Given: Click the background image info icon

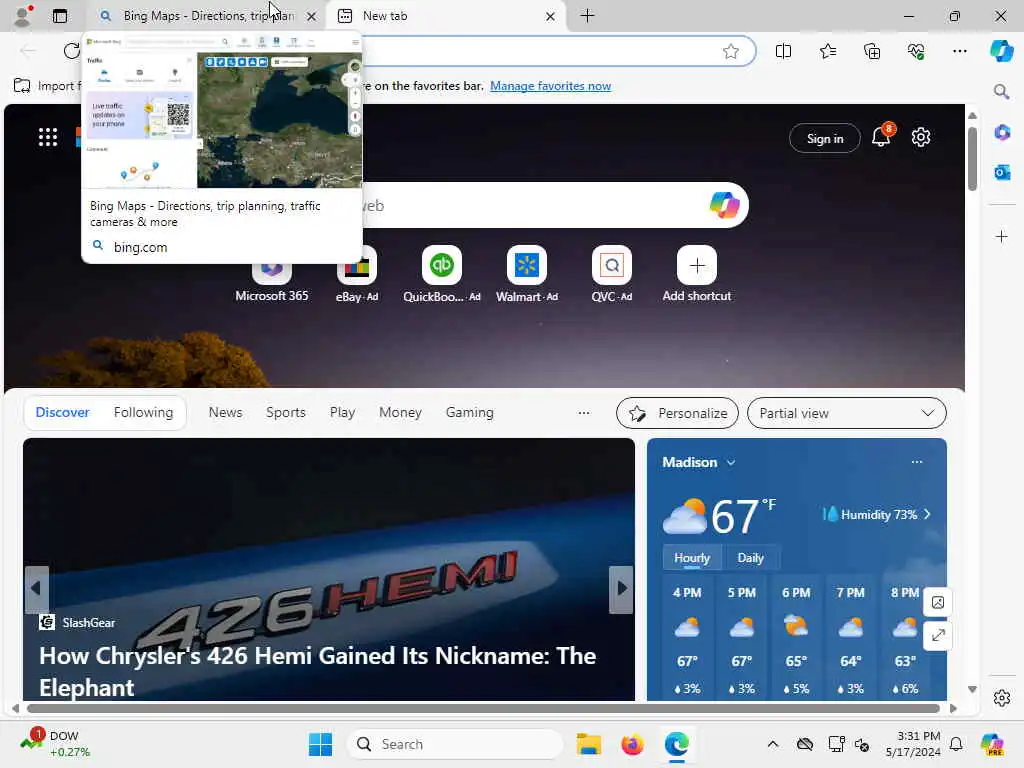Looking at the screenshot, I should coord(937,602).
